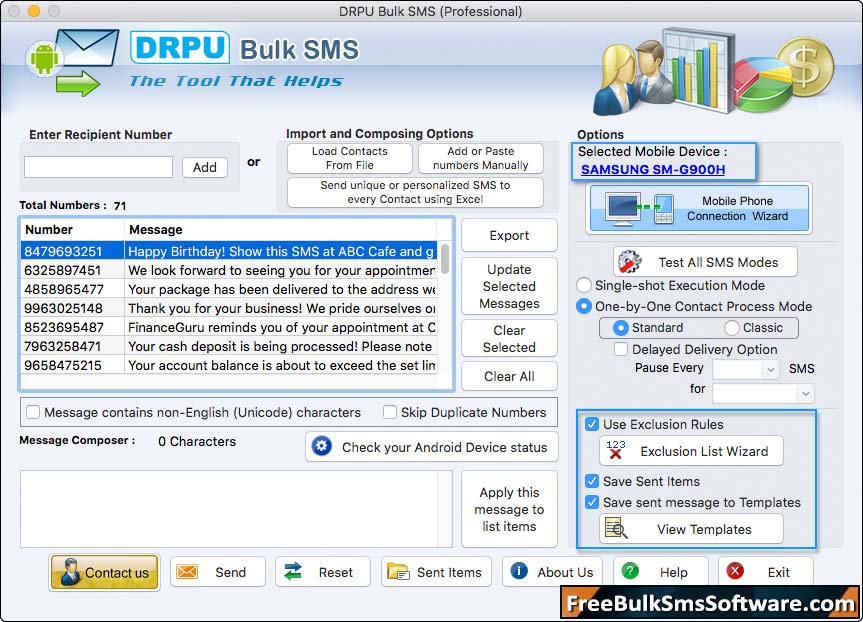
Task: Click Load Contacts From File
Action: [x=349, y=158]
